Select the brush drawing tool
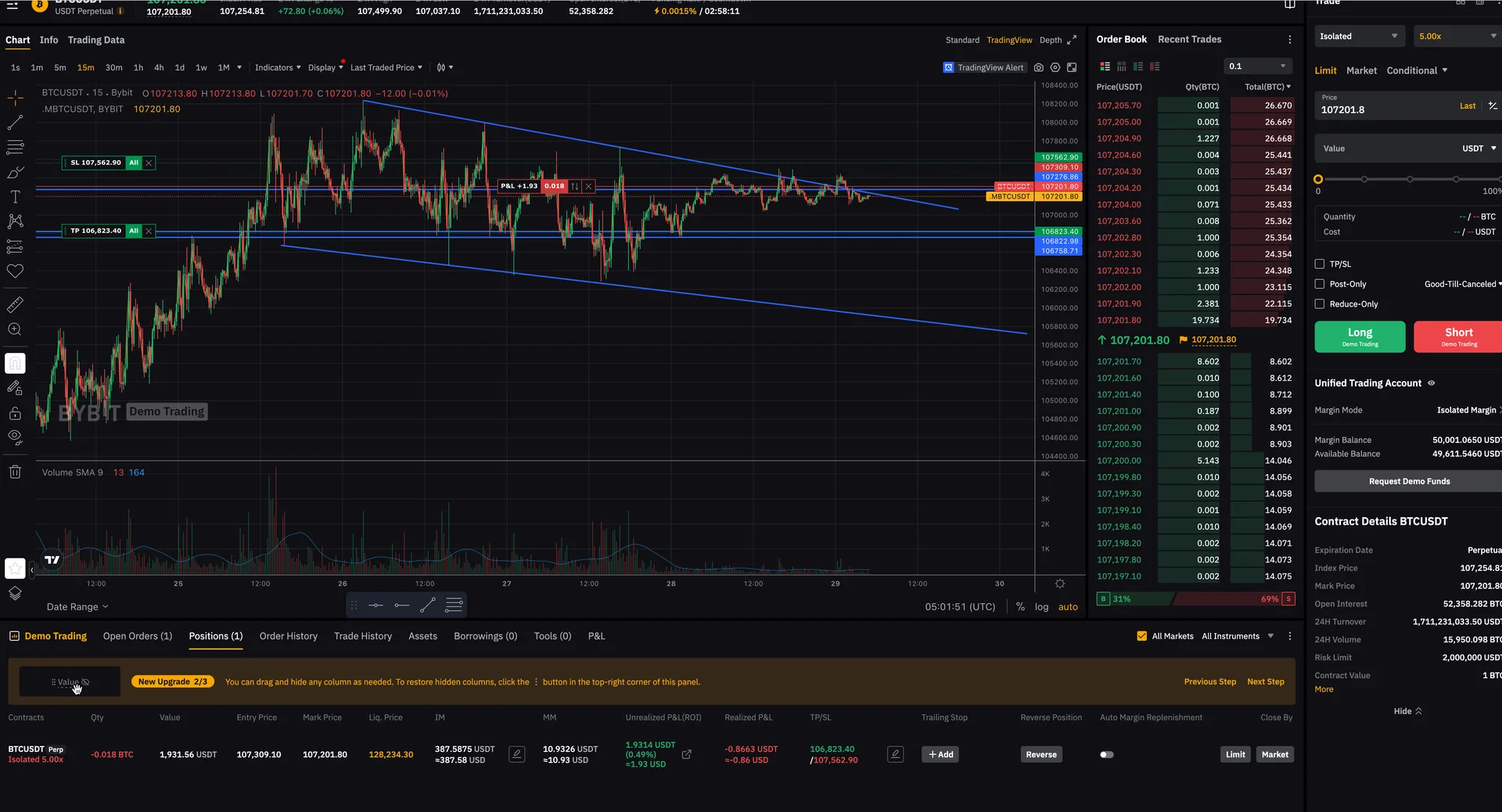Viewport: 1502px width, 812px height. pos(15,172)
